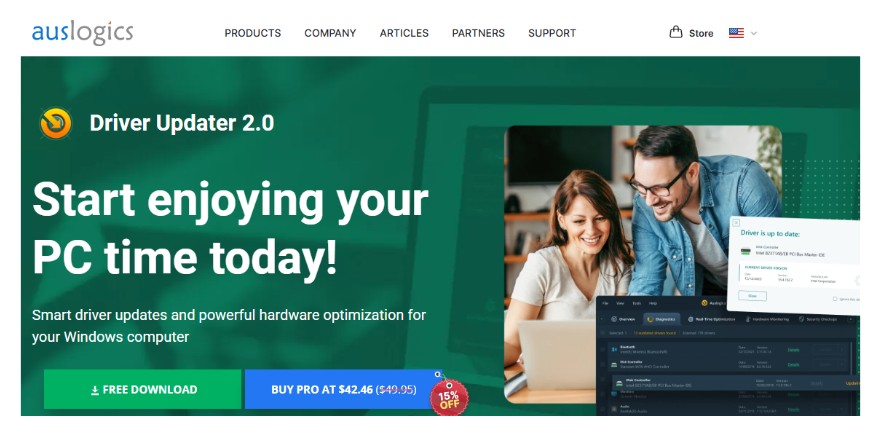879x438 pixels.
Task: Click the Overview tab icon in app preview
Action: click(614, 319)
